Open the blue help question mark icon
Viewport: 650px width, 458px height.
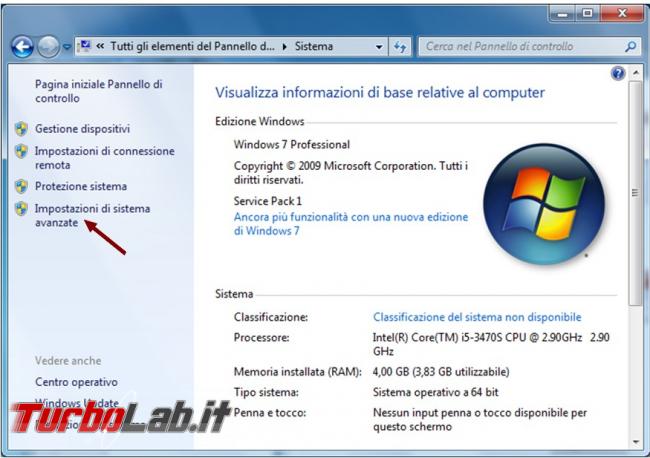pos(618,74)
